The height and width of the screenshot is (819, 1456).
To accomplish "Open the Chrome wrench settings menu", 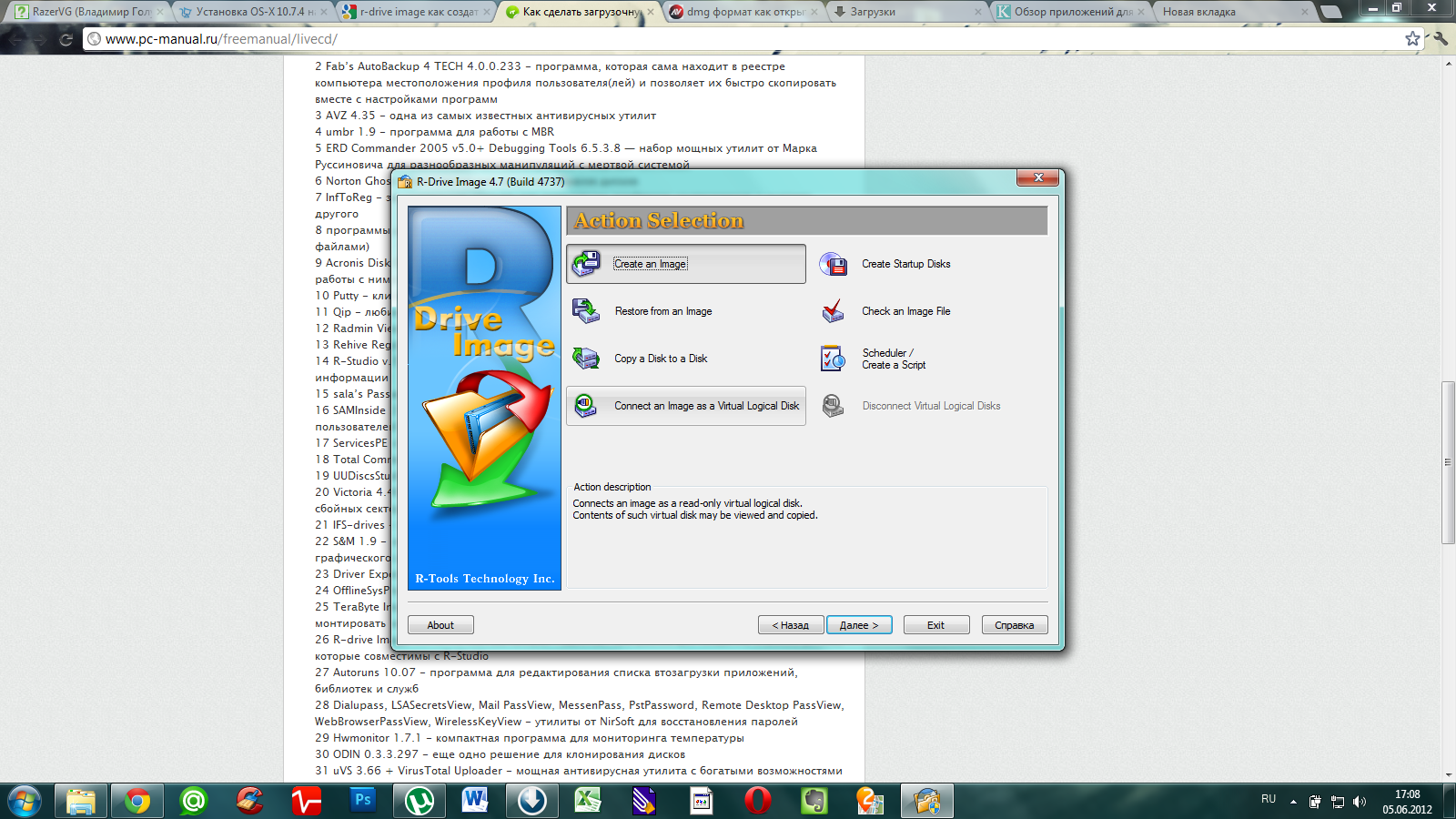I will coord(1441,38).
